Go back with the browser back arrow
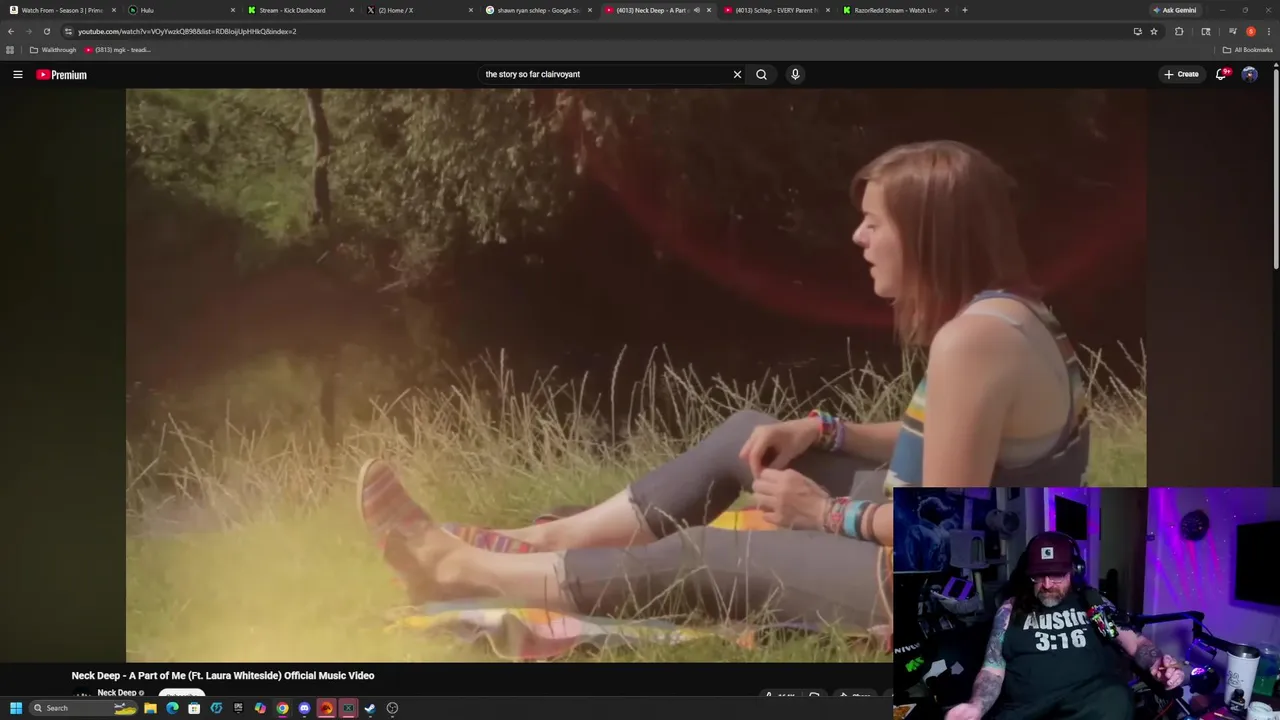The image size is (1280, 720). click(11, 31)
